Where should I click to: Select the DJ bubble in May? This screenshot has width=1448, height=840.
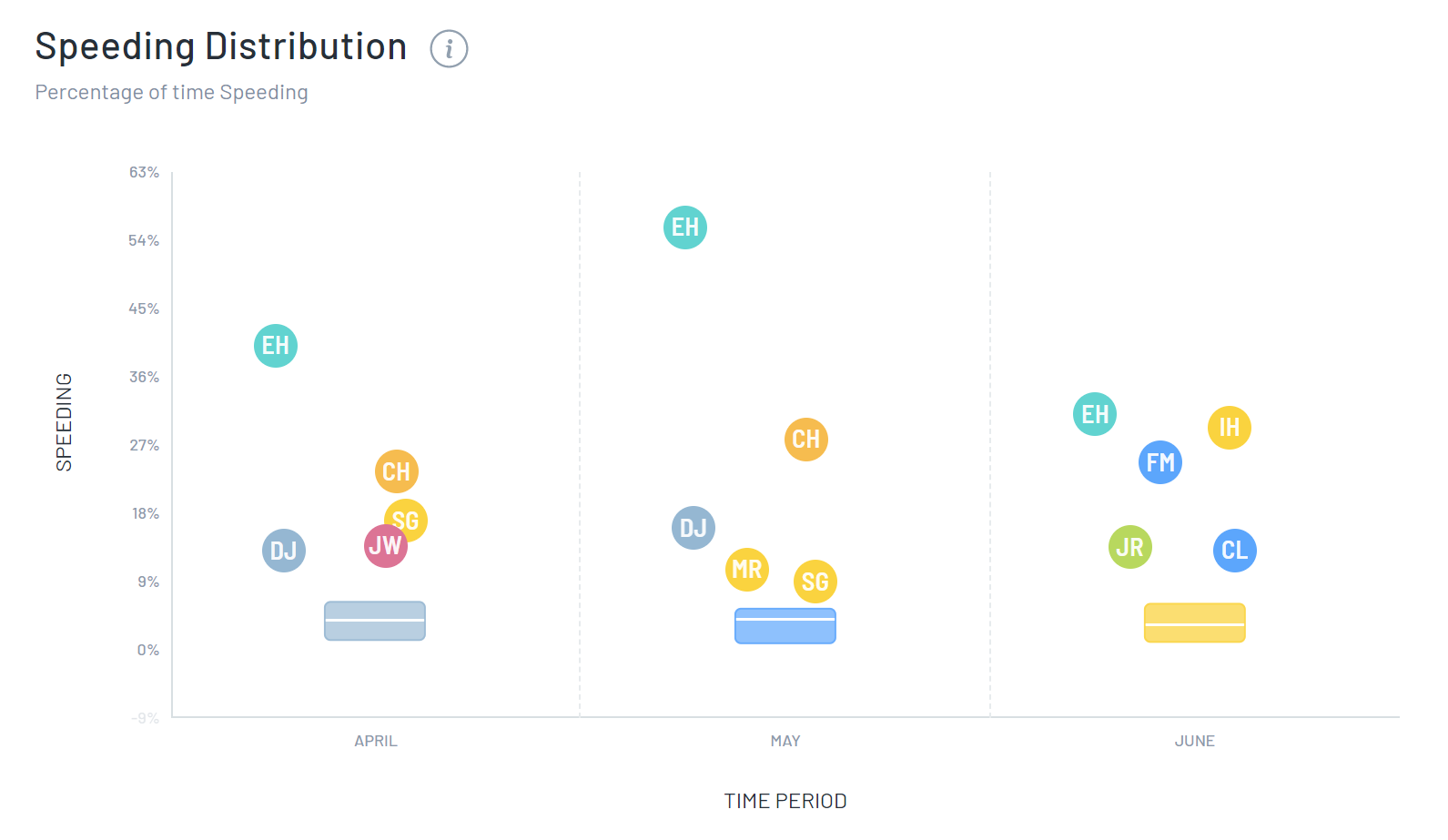pyautogui.click(x=694, y=528)
